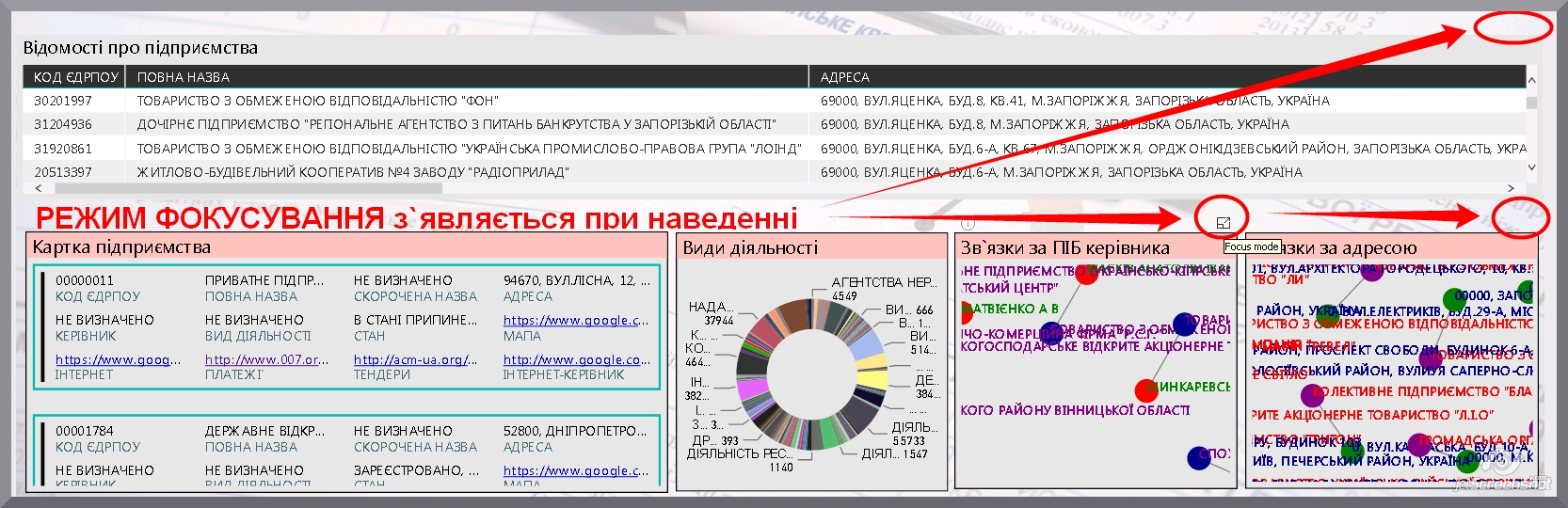Viewport: 1568px width, 508px height.
Task: Open МАПА google link in card 00001784
Action: 576,470
